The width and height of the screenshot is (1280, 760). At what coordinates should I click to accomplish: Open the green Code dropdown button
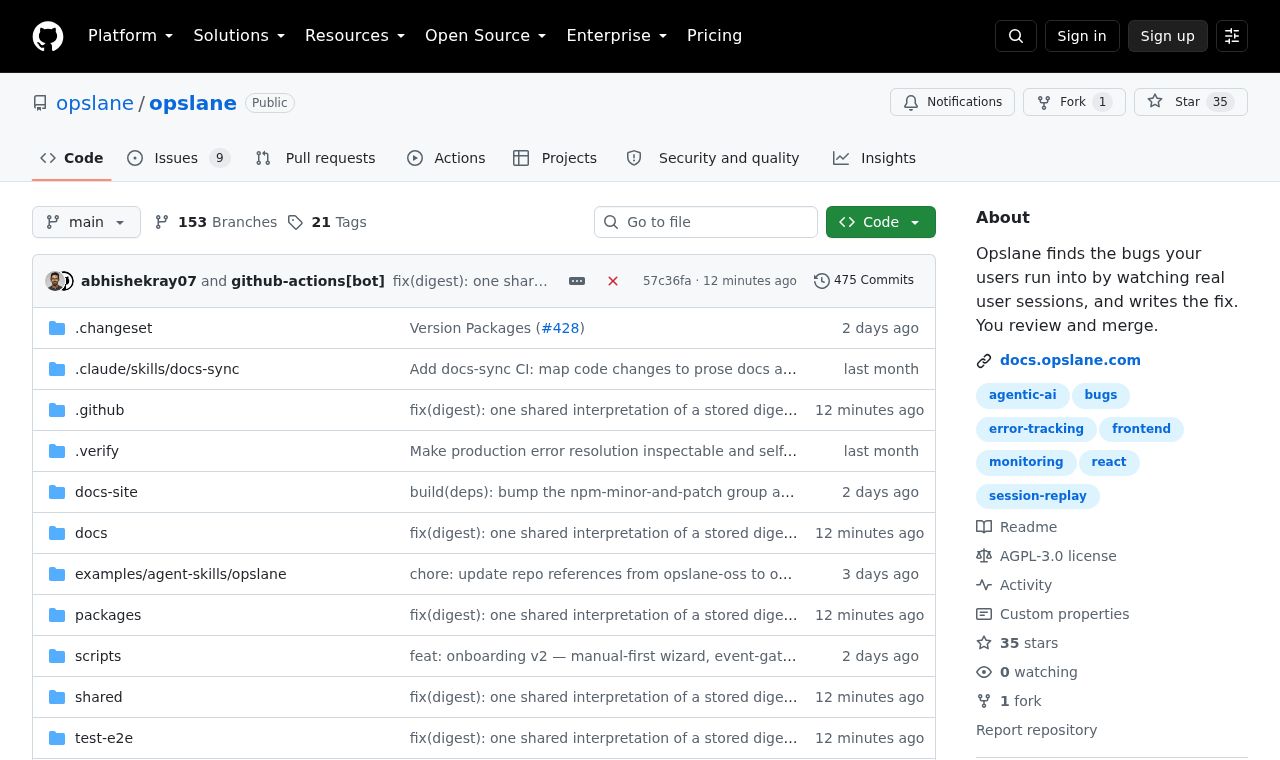pos(881,222)
